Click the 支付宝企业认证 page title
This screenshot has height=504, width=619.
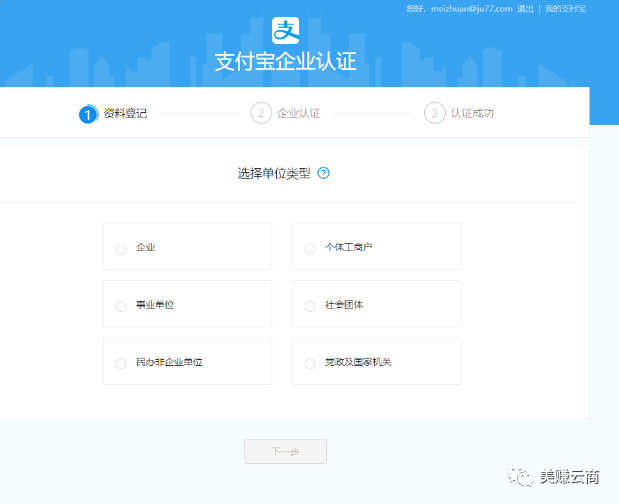point(285,62)
